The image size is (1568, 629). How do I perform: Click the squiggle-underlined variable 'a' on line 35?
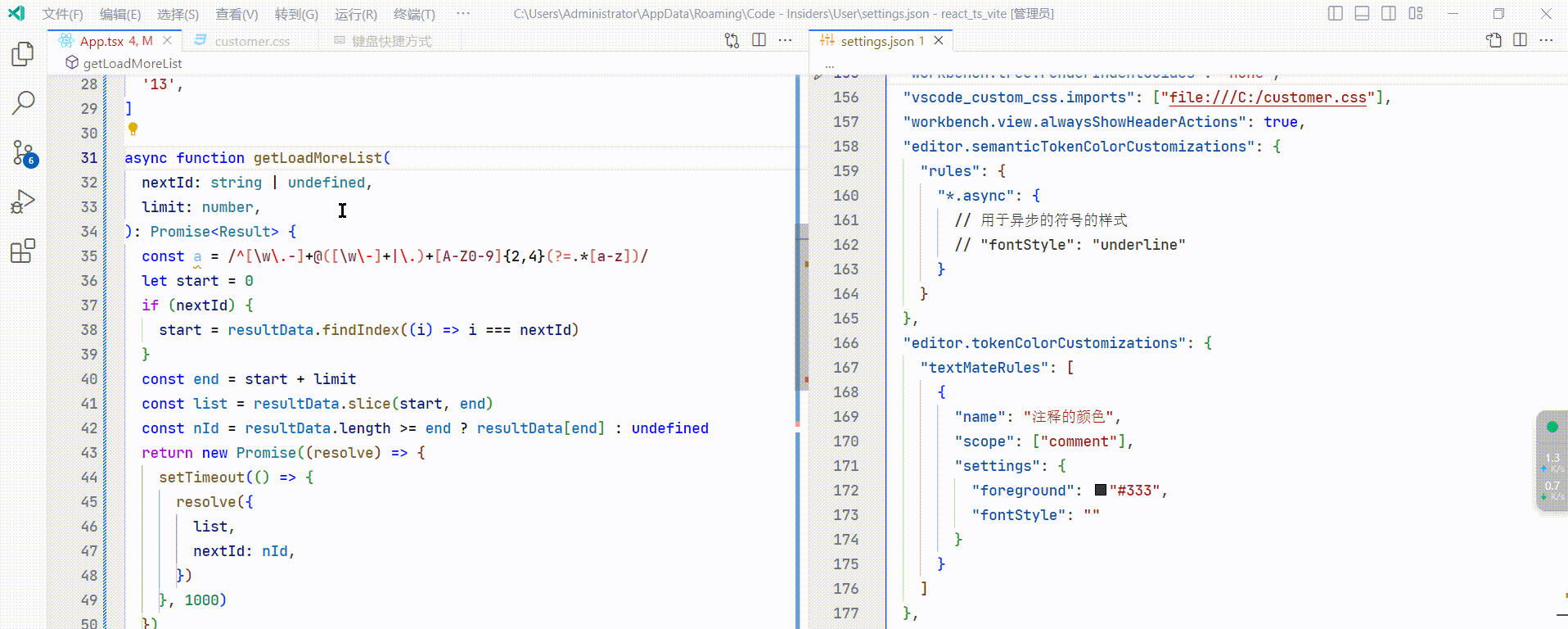click(197, 256)
